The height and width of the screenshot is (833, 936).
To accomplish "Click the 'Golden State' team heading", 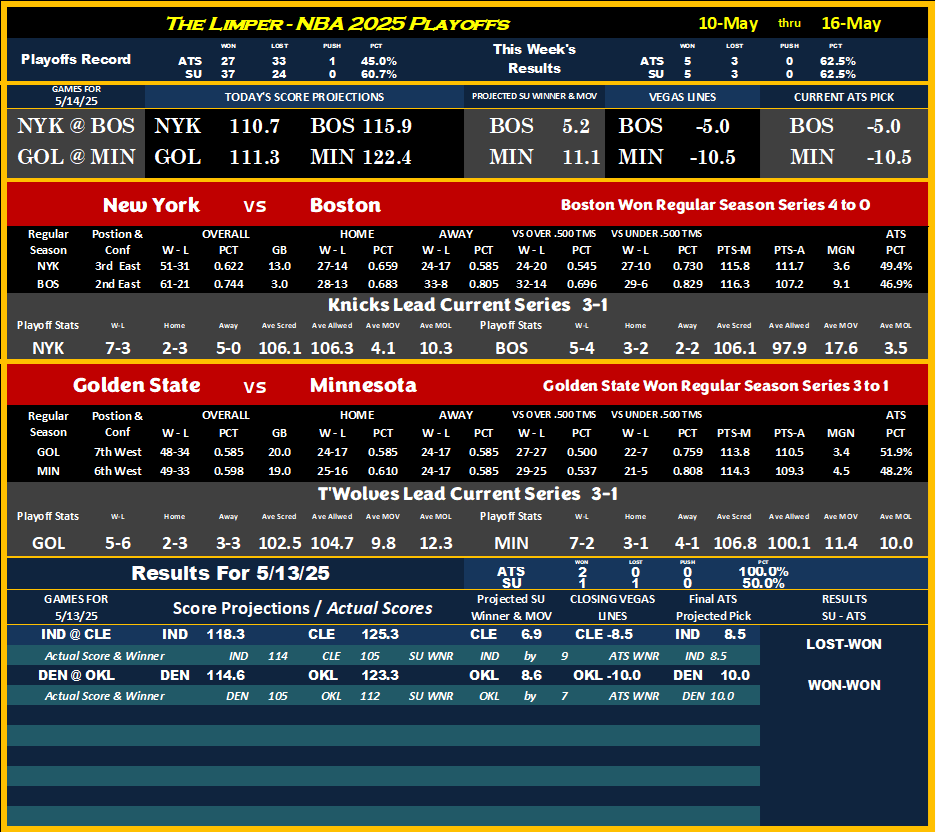I will coord(136,385).
